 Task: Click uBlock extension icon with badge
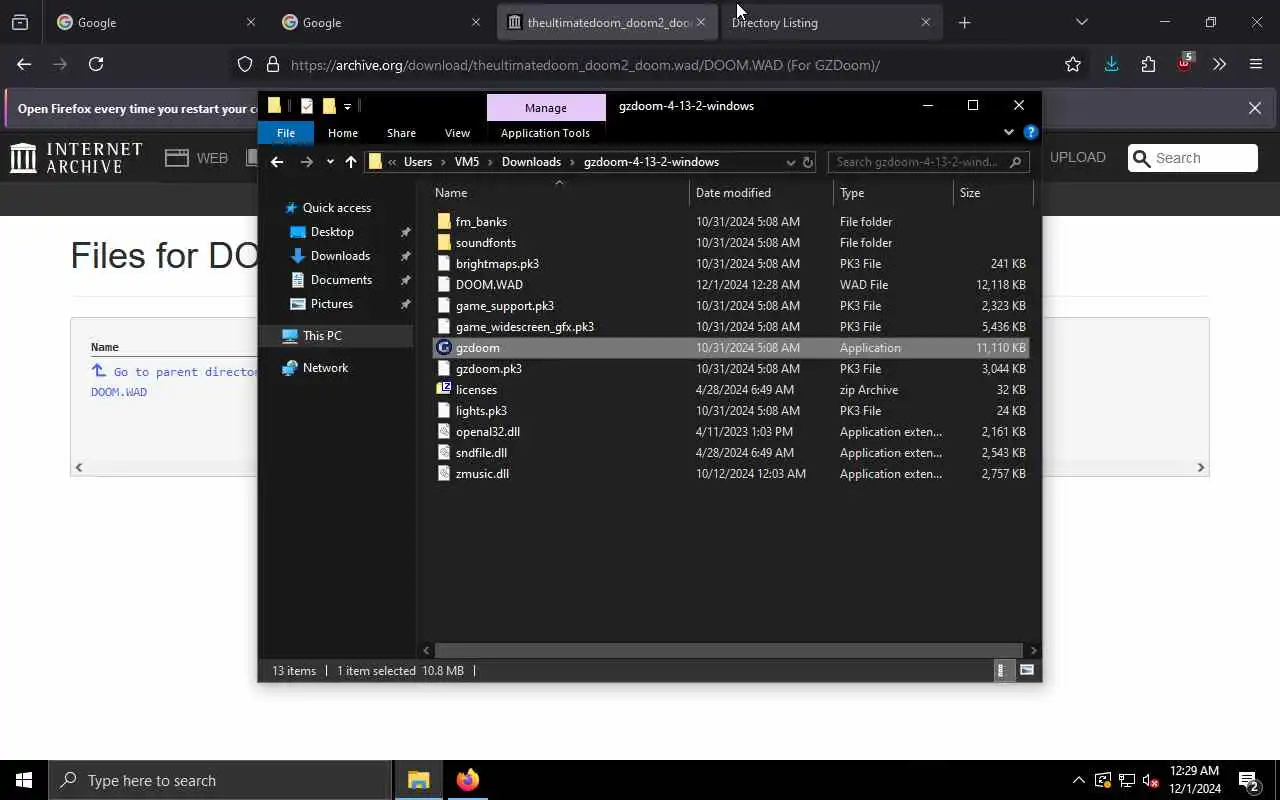[1185, 63]
